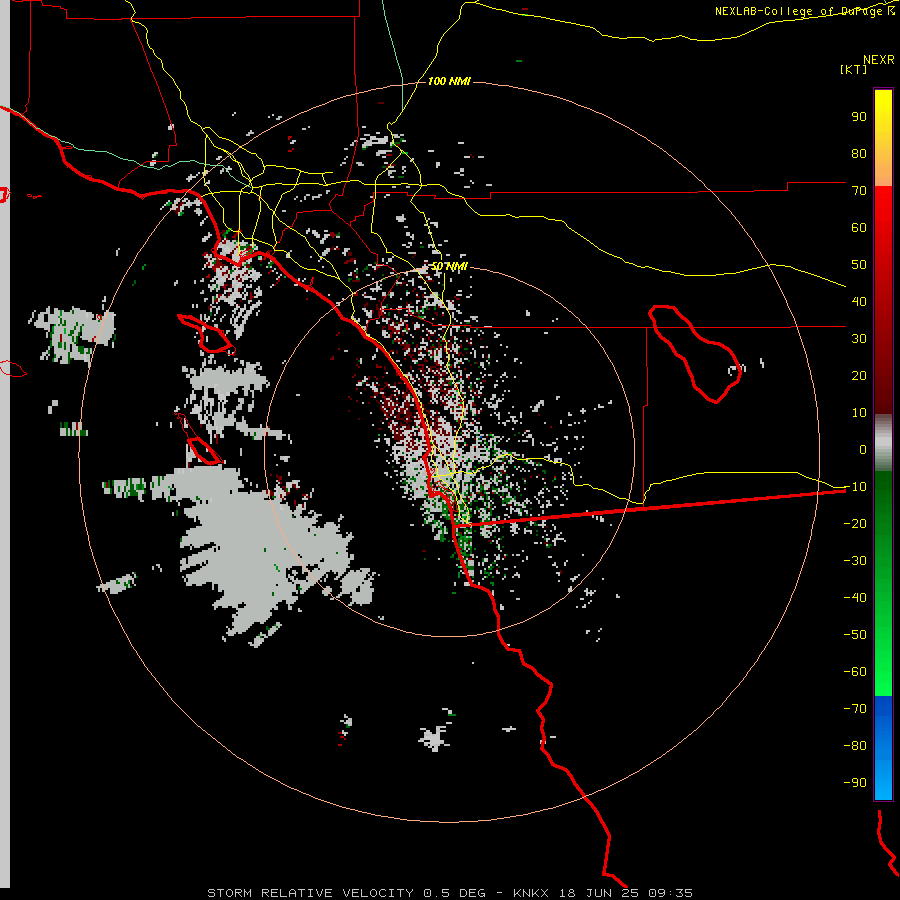Screen dimensions: 900x900
Task: Click the NEXR label above the color bar
Action: point(879,60)
